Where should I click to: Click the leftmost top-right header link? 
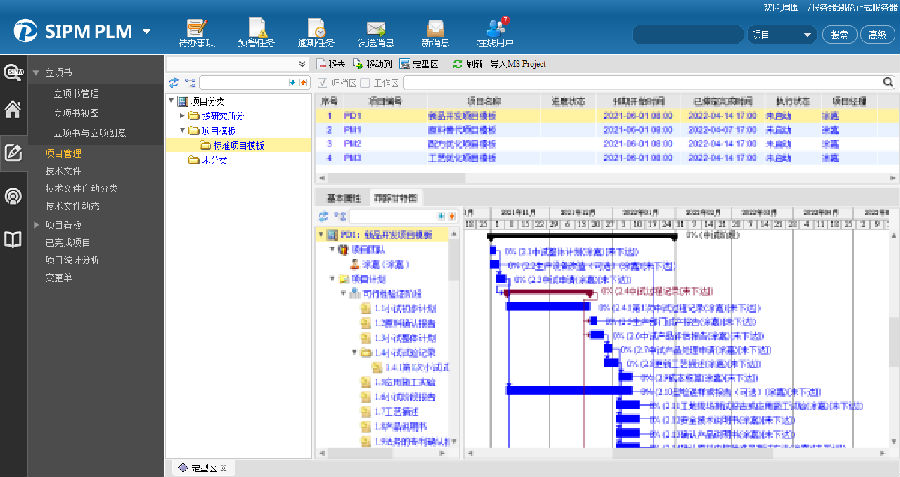[x=781, y=7]
